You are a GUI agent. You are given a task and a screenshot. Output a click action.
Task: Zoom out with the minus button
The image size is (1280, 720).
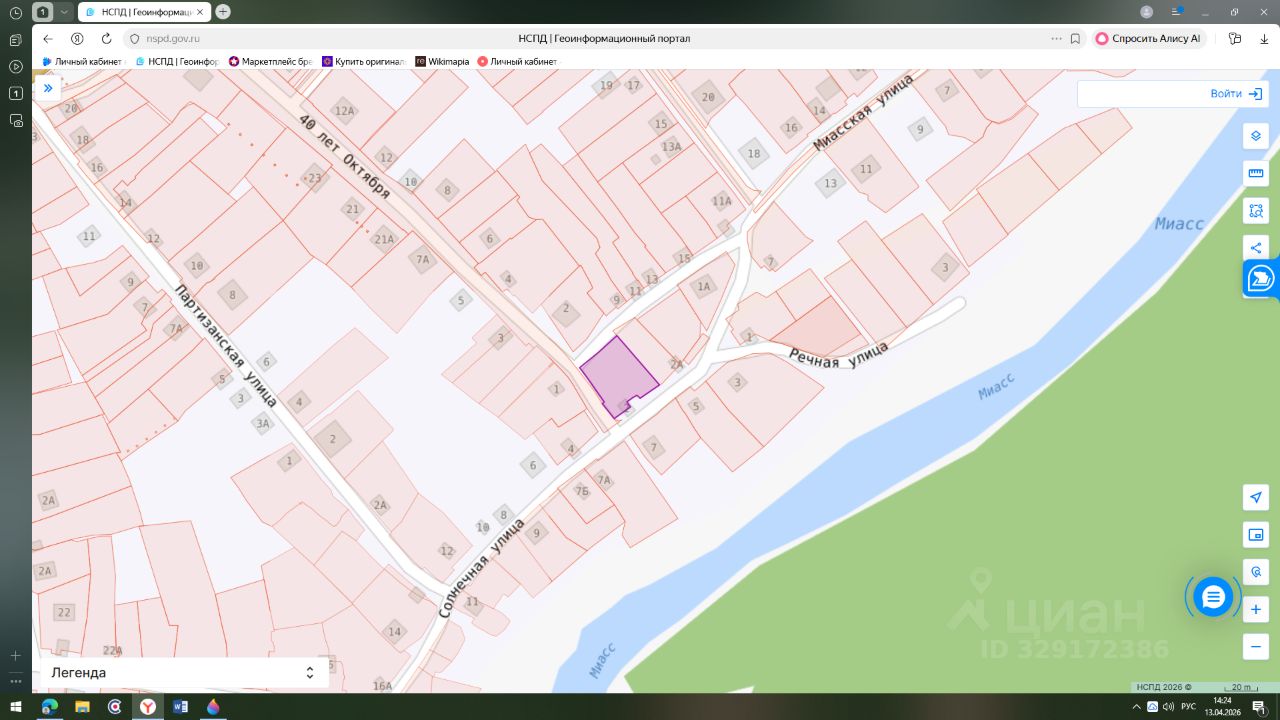(1256, 646)
